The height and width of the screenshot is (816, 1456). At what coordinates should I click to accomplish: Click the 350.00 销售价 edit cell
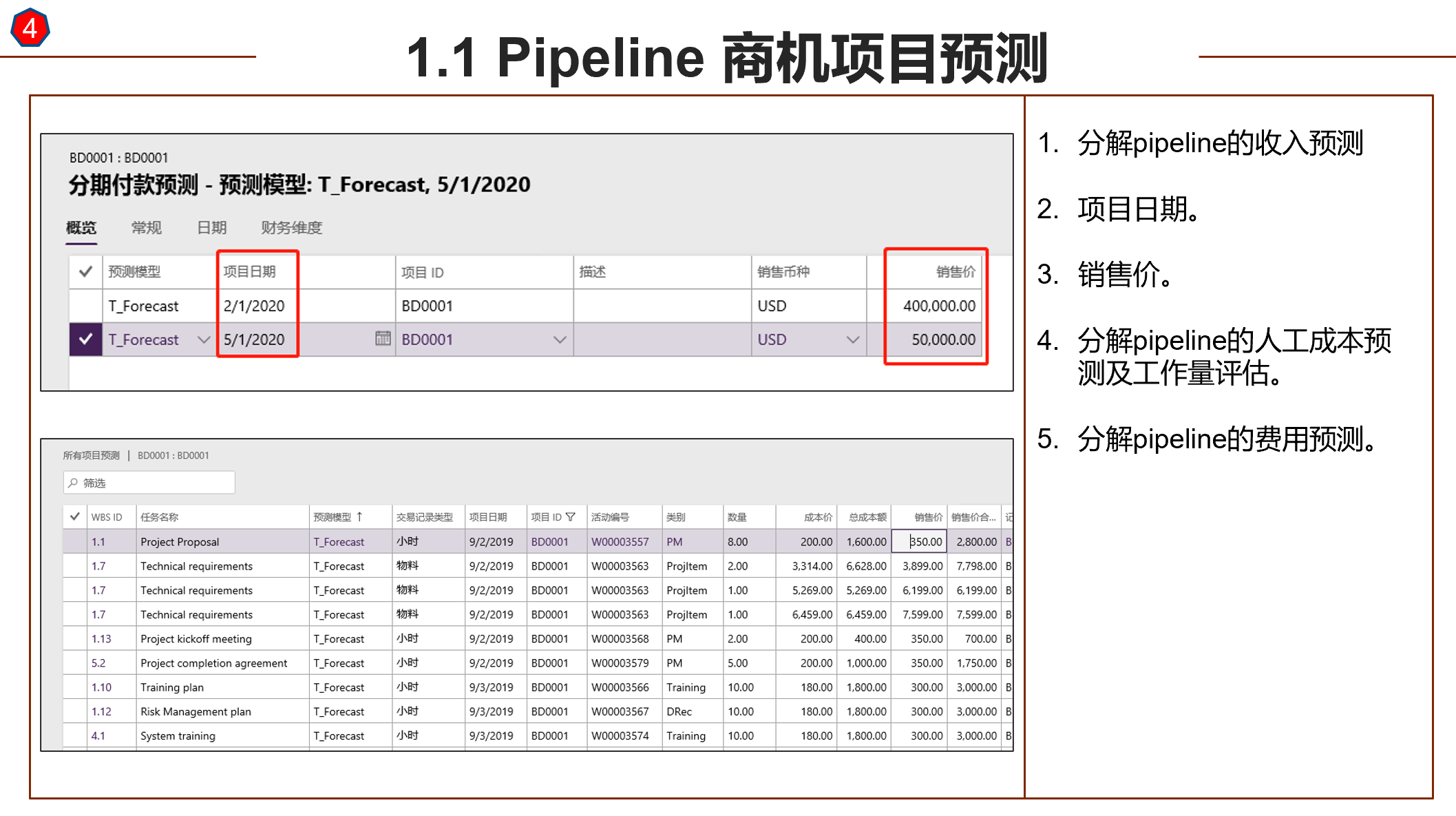click(919, 541)
